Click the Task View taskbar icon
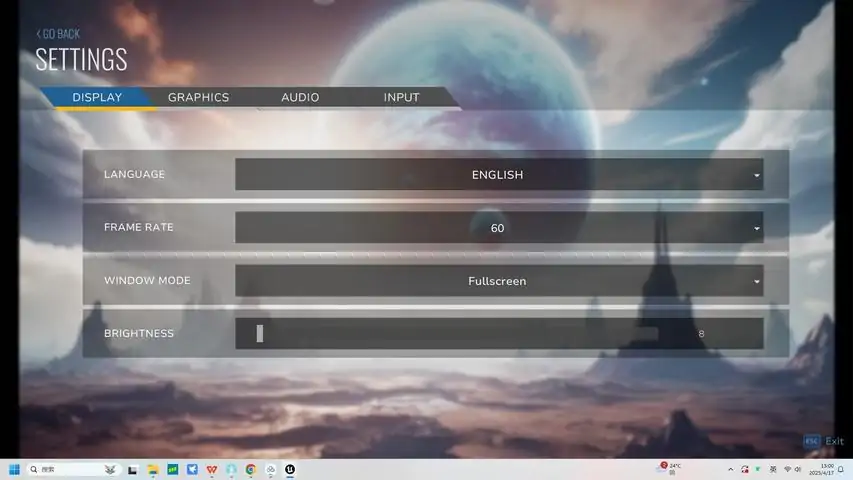Viewport: 853px width, 480px height. click(133, 469)
